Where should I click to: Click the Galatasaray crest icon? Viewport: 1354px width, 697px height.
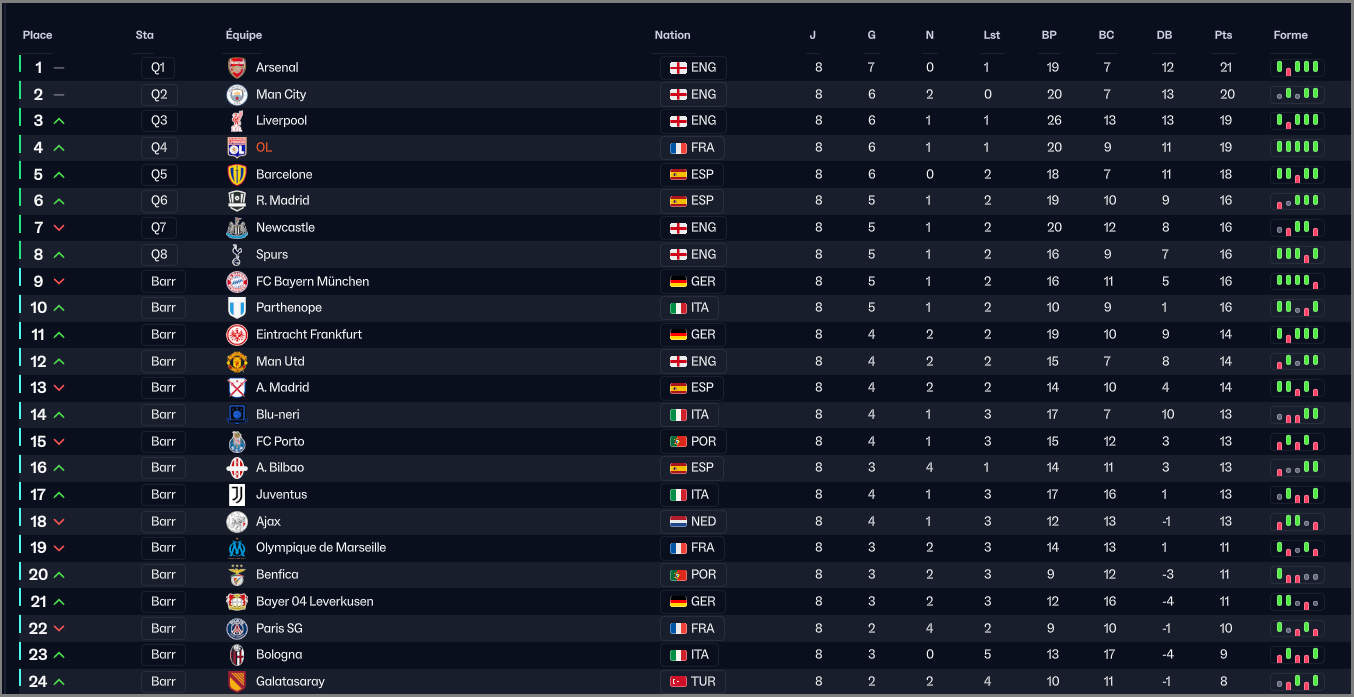pos(237,682)
